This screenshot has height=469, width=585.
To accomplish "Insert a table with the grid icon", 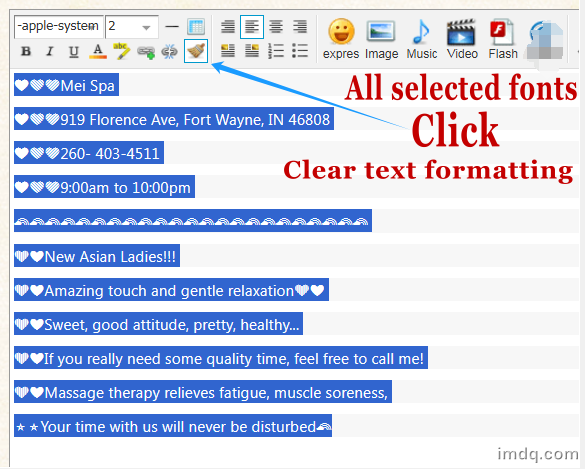I will tap(196, 27).
